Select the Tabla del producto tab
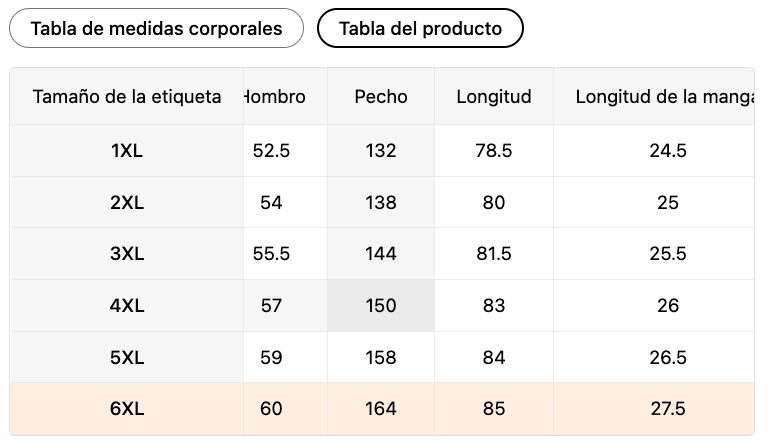Screen dimensions: 772x446 (420, 28)
